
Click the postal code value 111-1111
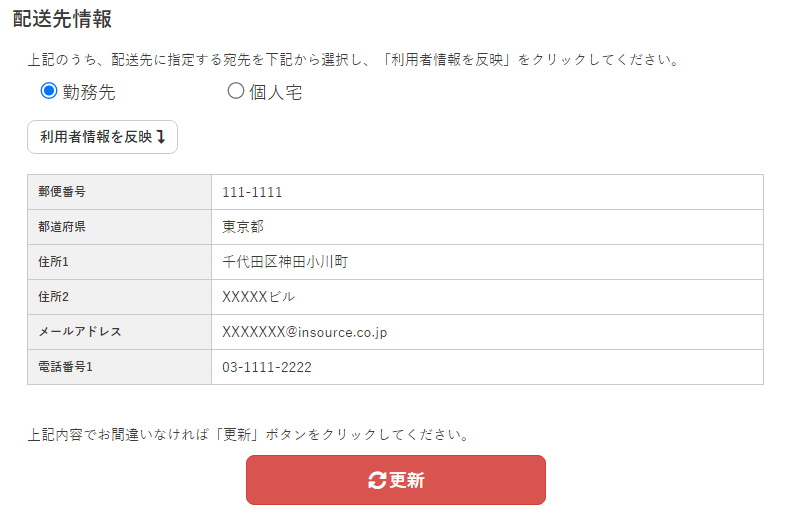point(252,192)
